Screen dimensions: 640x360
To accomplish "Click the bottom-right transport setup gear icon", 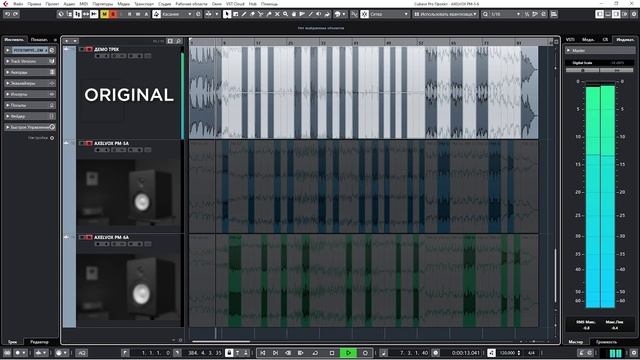I will click(634, 353).
